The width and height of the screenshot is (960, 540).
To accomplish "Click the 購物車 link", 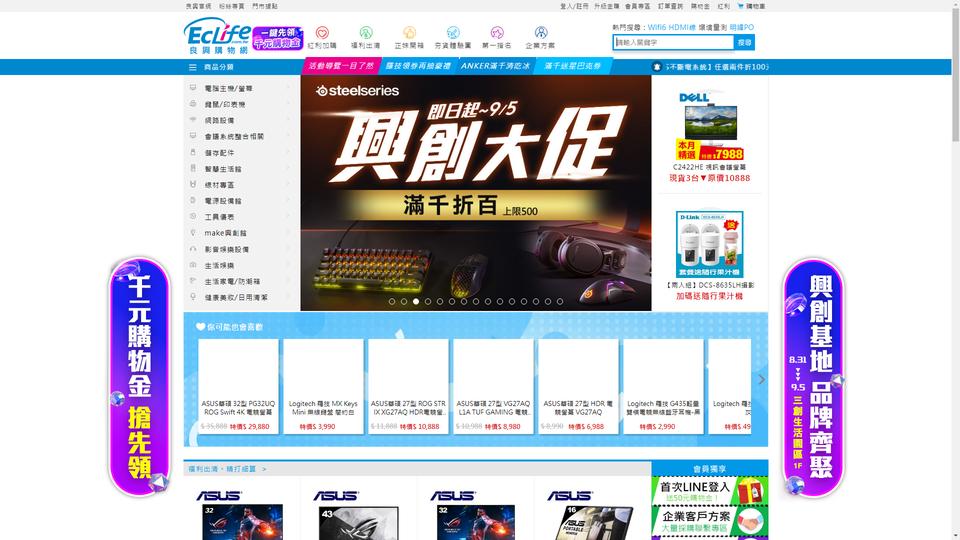I will 755,6.
